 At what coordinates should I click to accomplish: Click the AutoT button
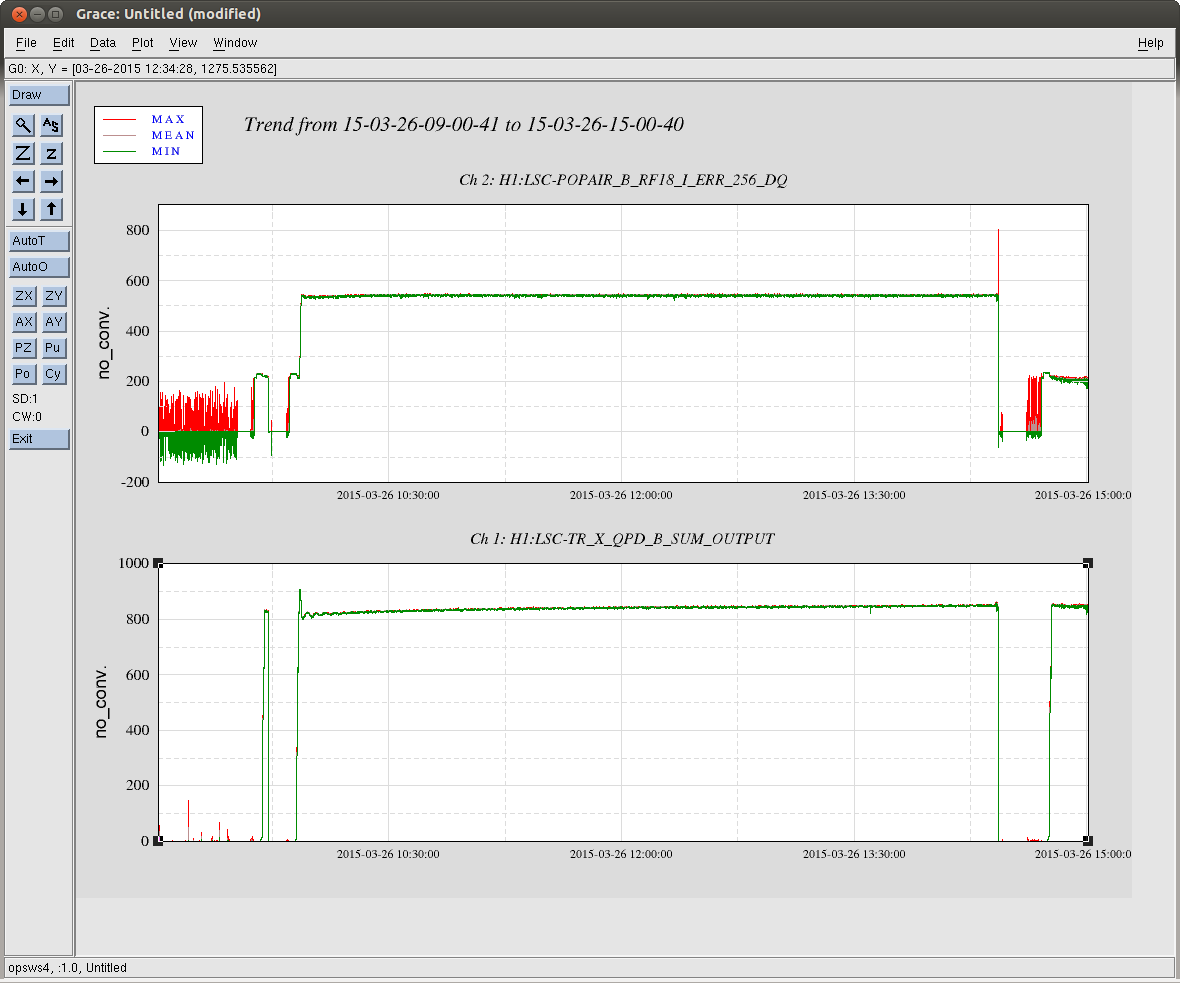39,241
